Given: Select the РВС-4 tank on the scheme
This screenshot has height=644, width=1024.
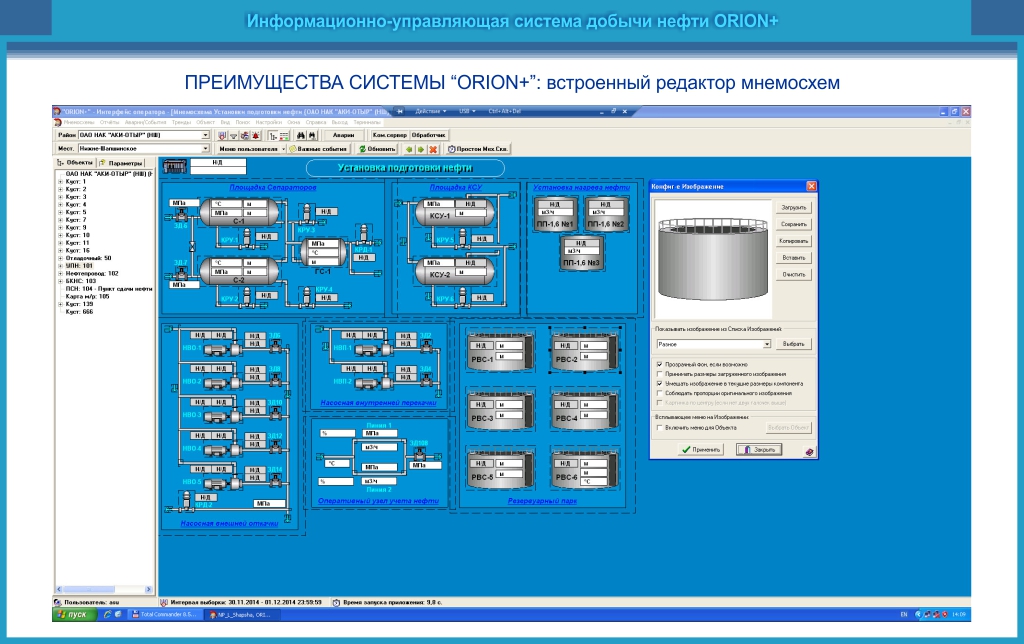Looking at the screenshot, I should [x=585, y=410].
